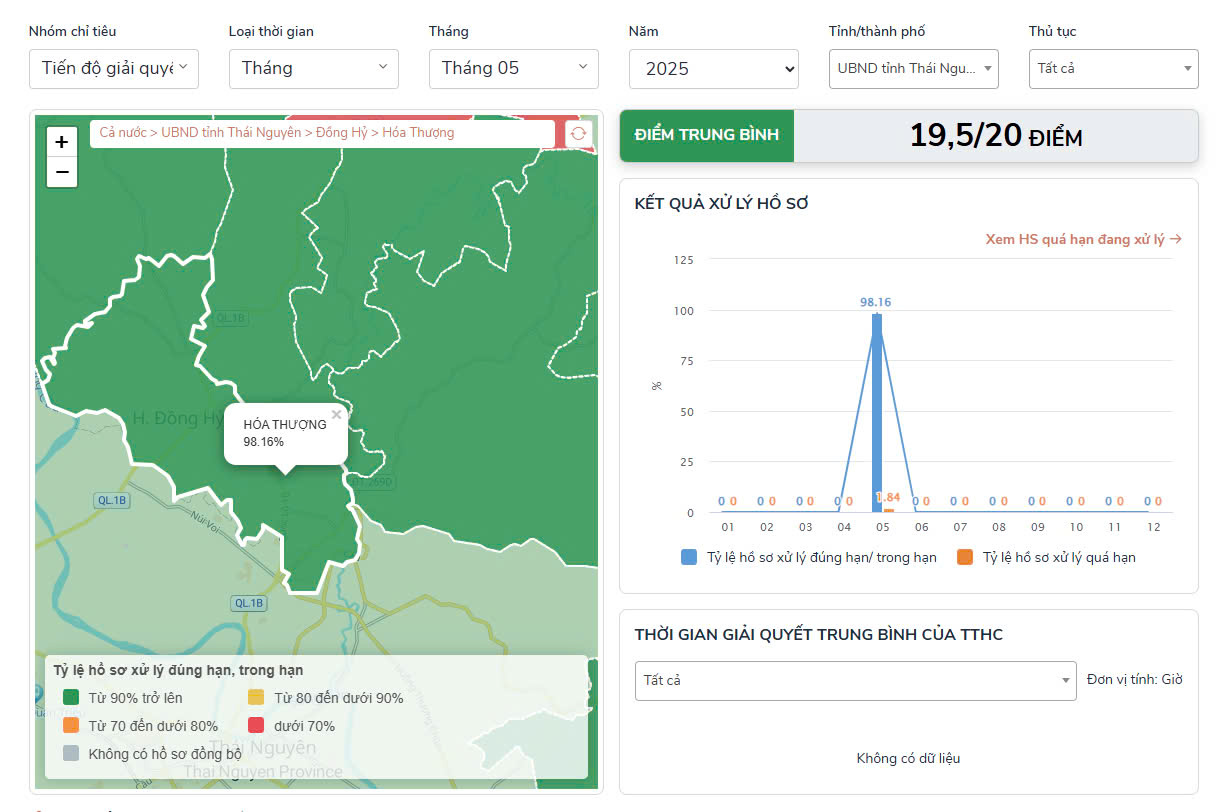Open the Tháng 05 month dropdown

pyautogui.click(x=514, y=68)
